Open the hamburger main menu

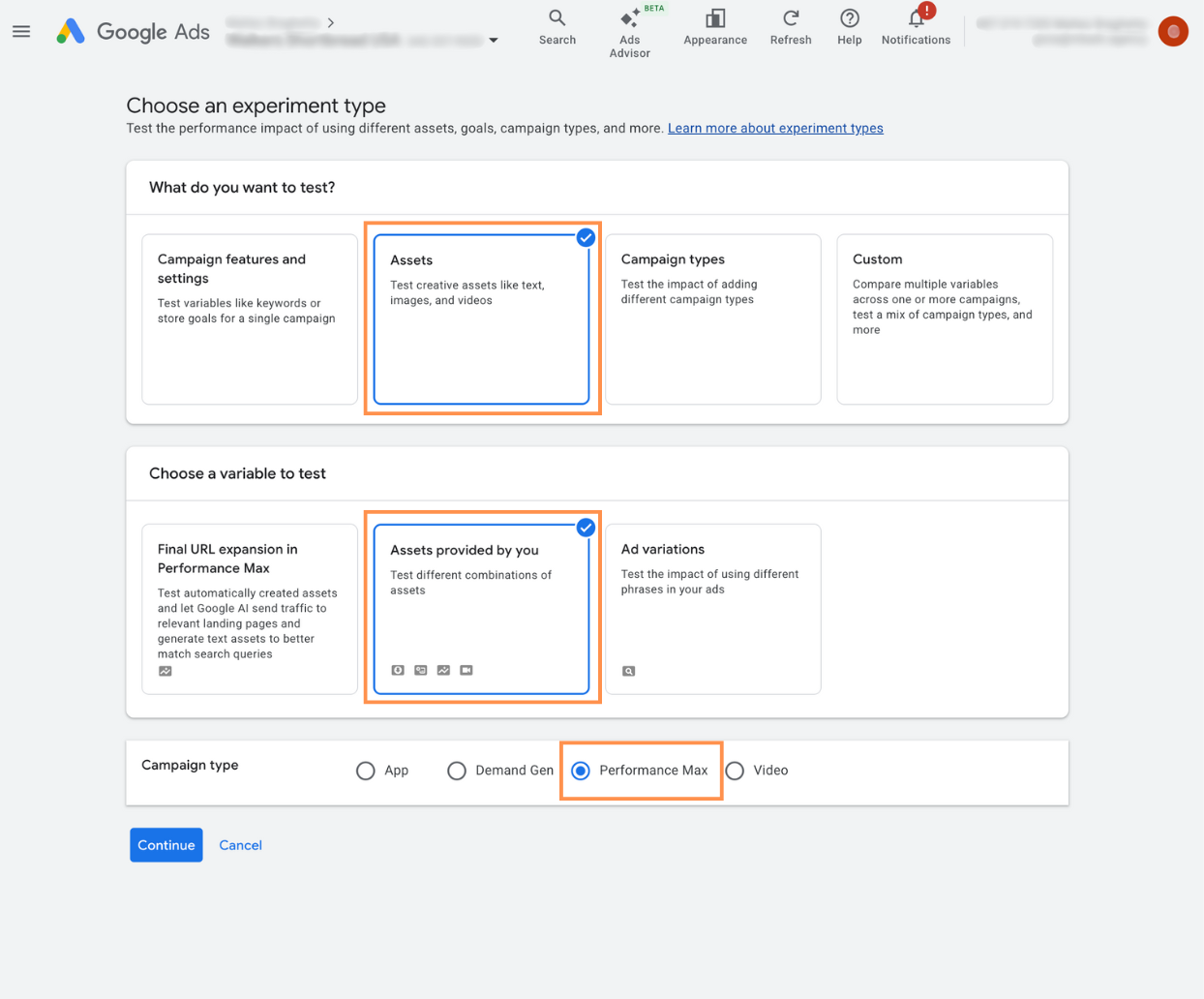tap(21, 32)
